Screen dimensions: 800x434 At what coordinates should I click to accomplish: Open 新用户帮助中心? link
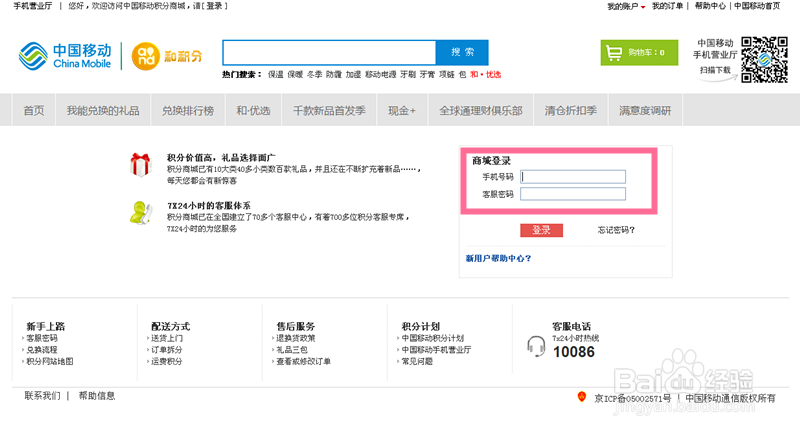498,258
